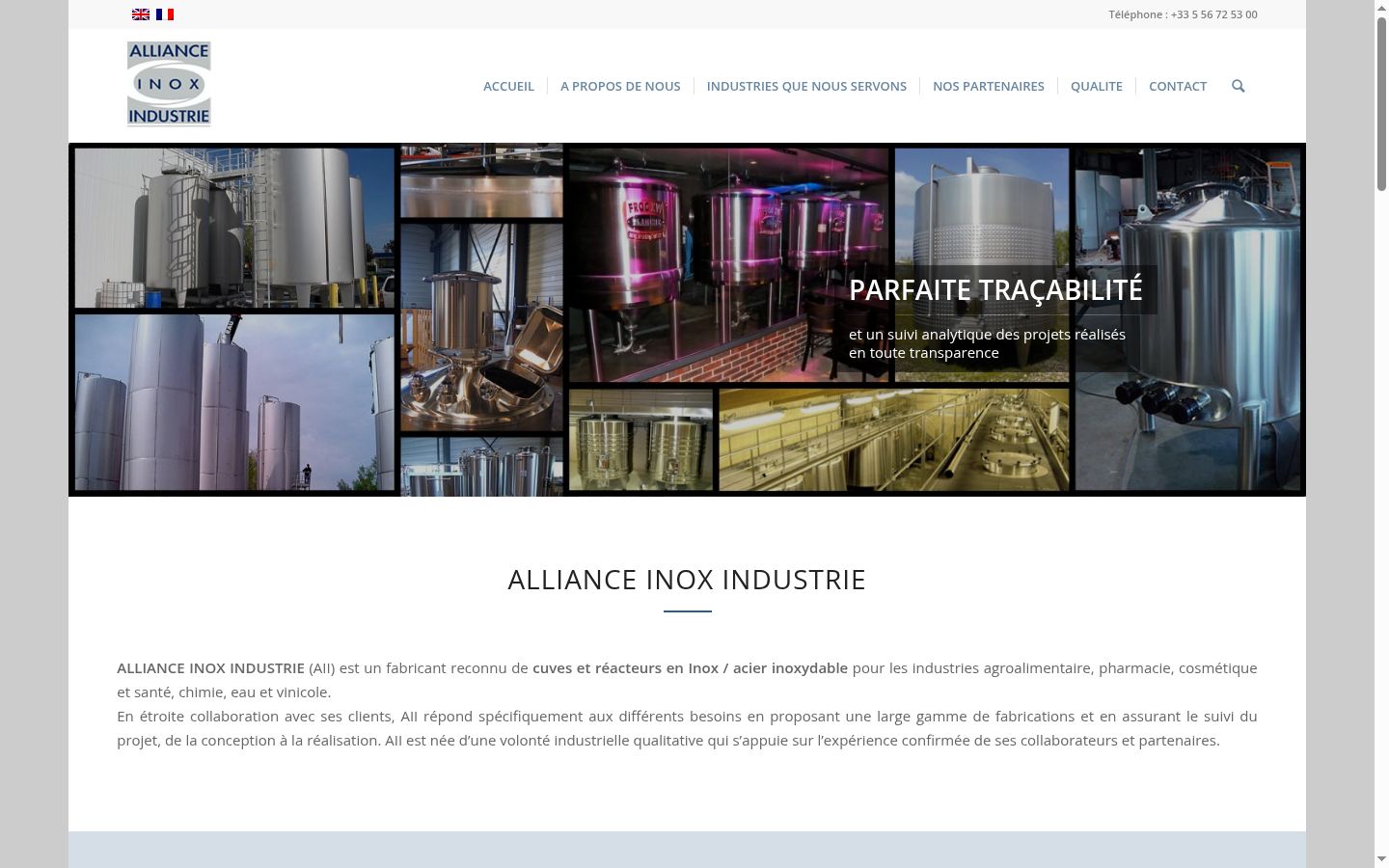Open the search magnifier icon in navigation

[1239, 86]
